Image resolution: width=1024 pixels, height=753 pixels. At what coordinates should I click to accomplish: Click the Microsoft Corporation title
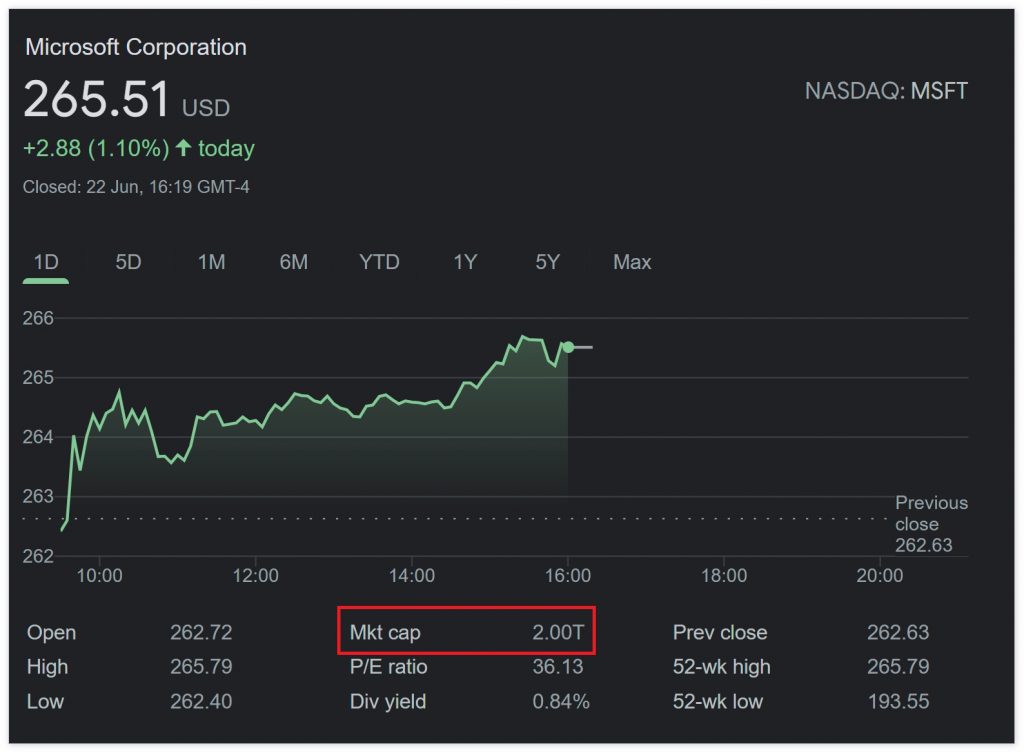tap(136, 47)
